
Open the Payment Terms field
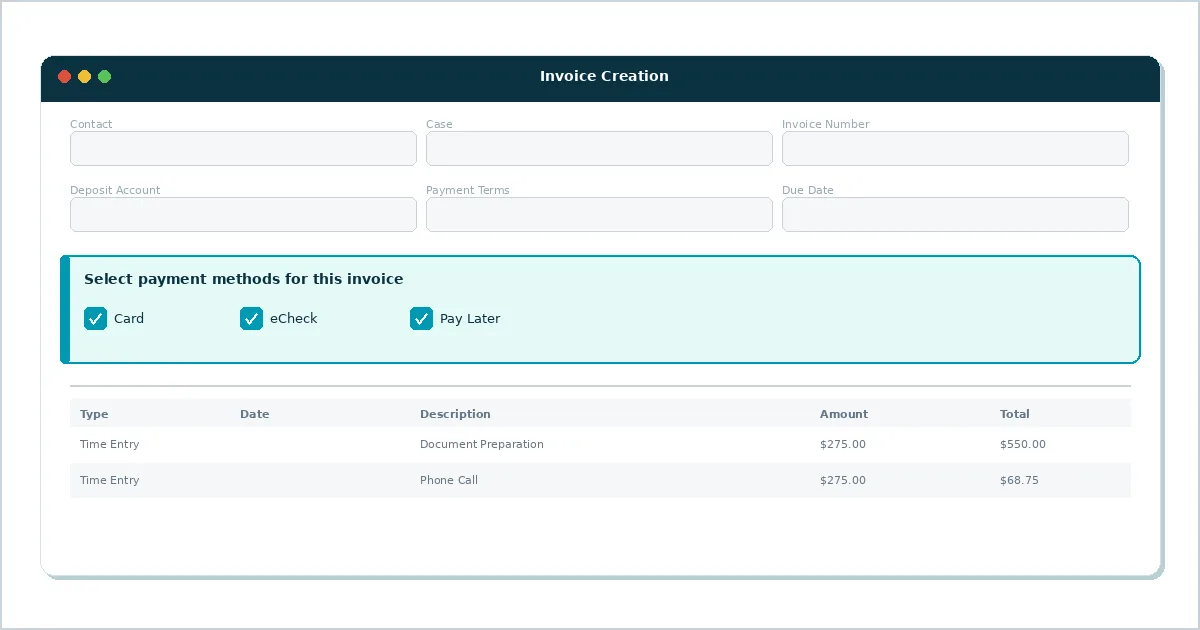599,215
